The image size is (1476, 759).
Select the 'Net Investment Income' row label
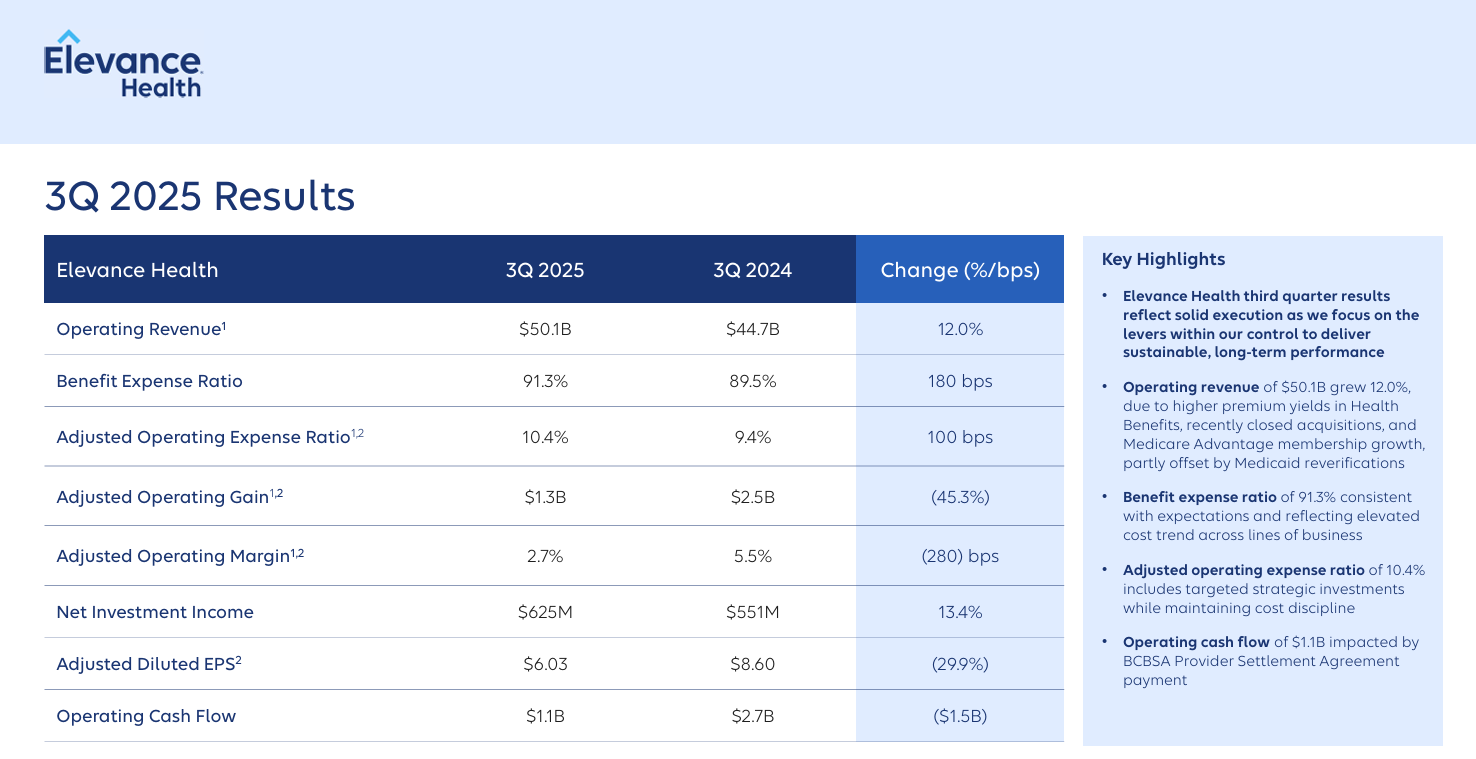[x=155, y=612]
